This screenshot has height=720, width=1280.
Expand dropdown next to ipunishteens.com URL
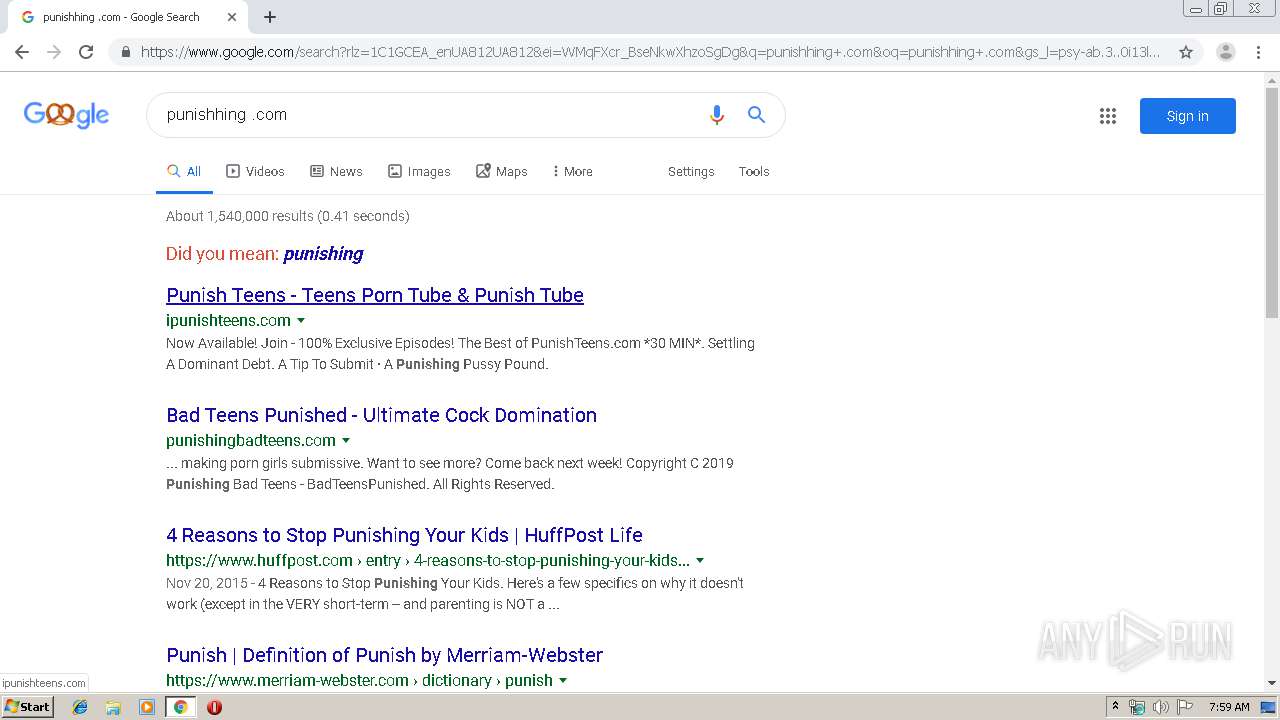(x=301, y=321)
